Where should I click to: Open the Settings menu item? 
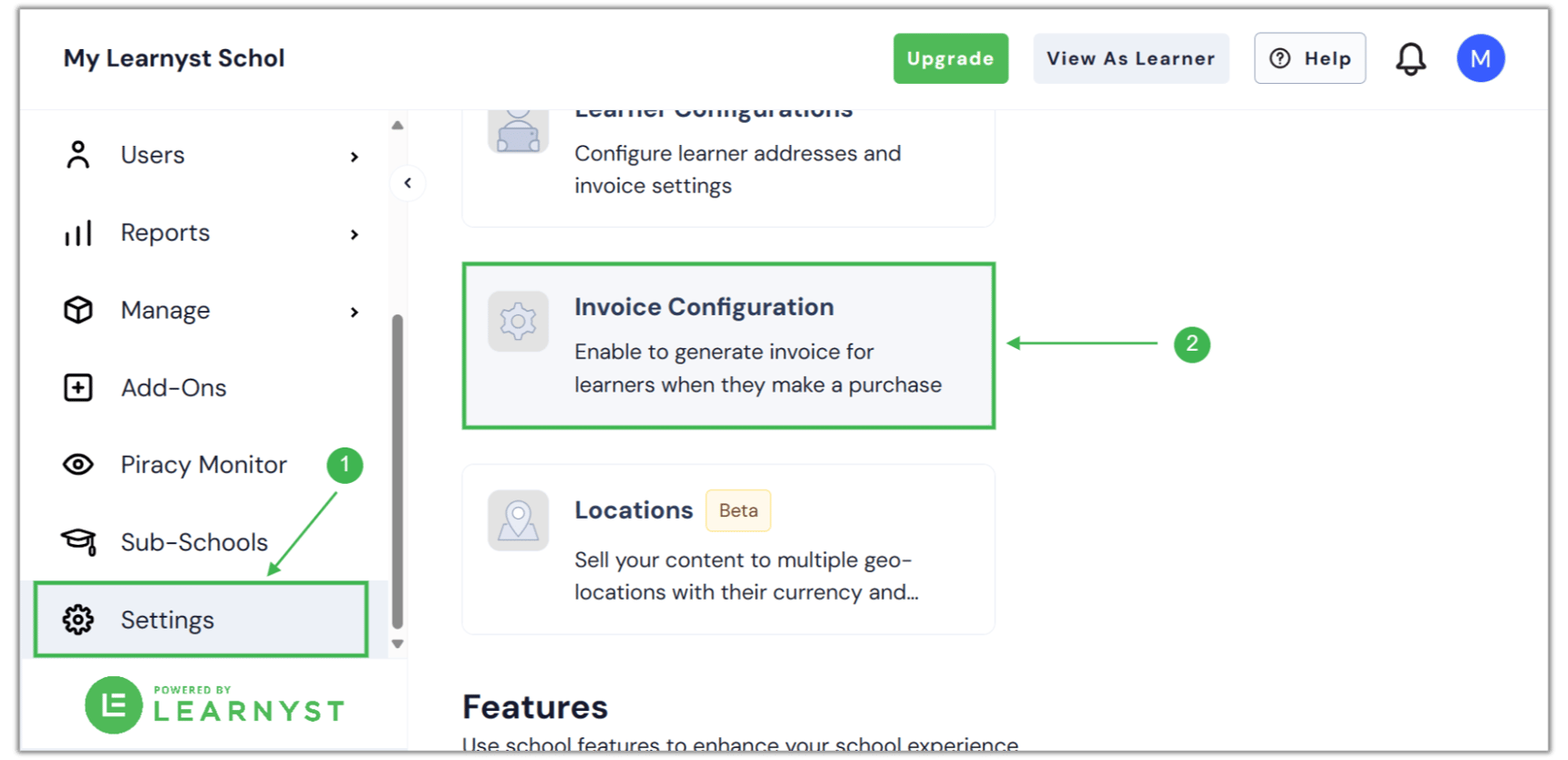coord(168,620)
